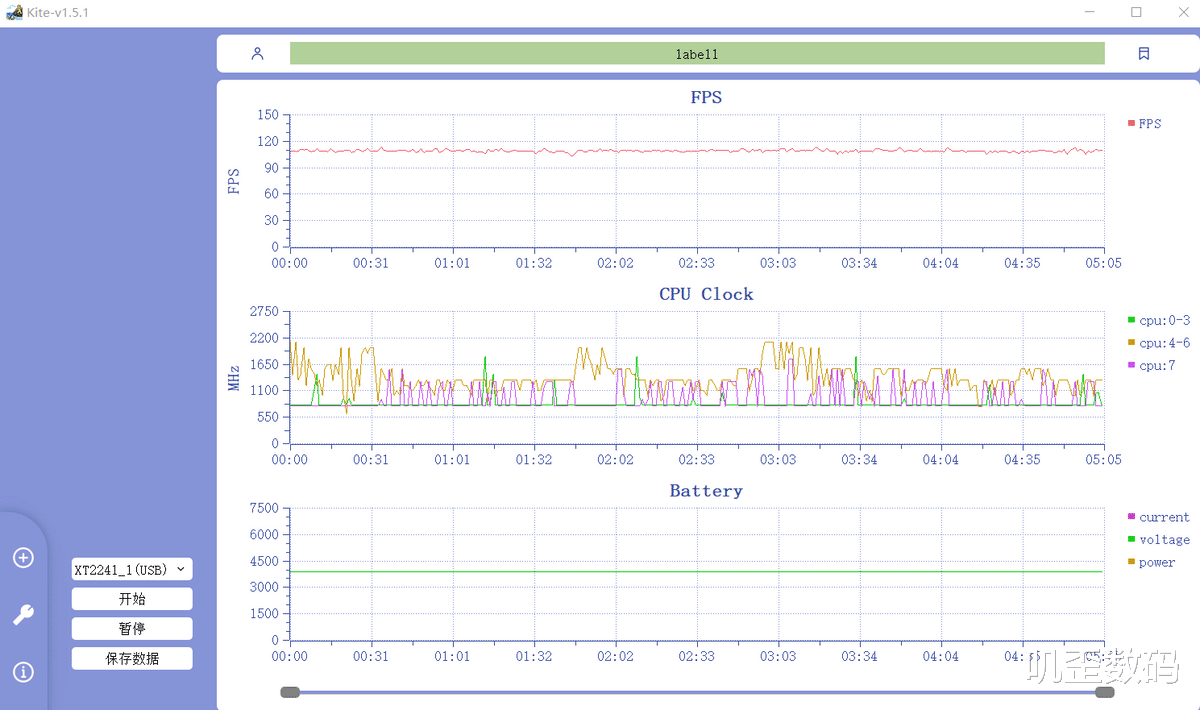Screen dimensions: 1200x710
Task: Click the 4500 value on Battery axis
Action: click(264, 561)
